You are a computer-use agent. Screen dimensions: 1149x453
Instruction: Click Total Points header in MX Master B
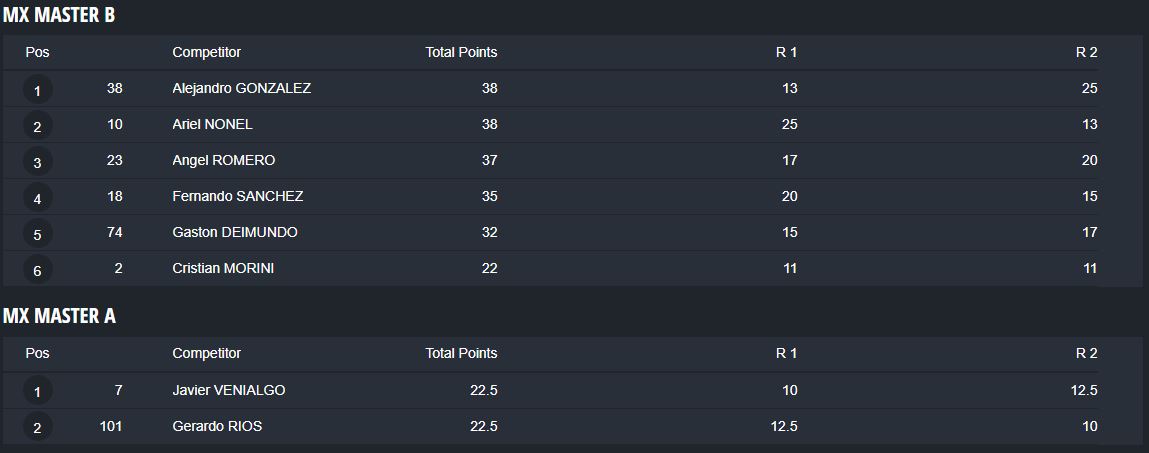point(461,53)
